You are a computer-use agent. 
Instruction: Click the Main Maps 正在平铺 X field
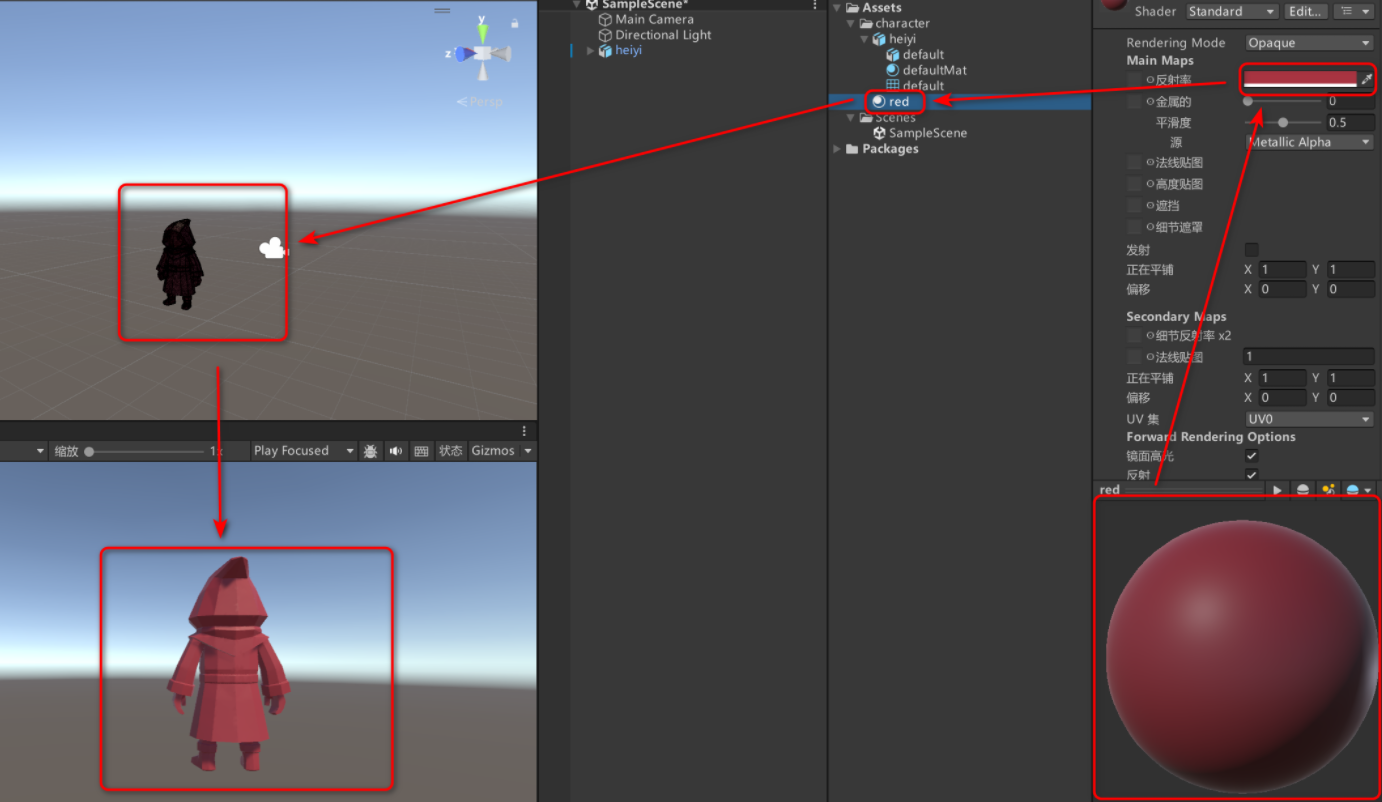click(1282, 270)
